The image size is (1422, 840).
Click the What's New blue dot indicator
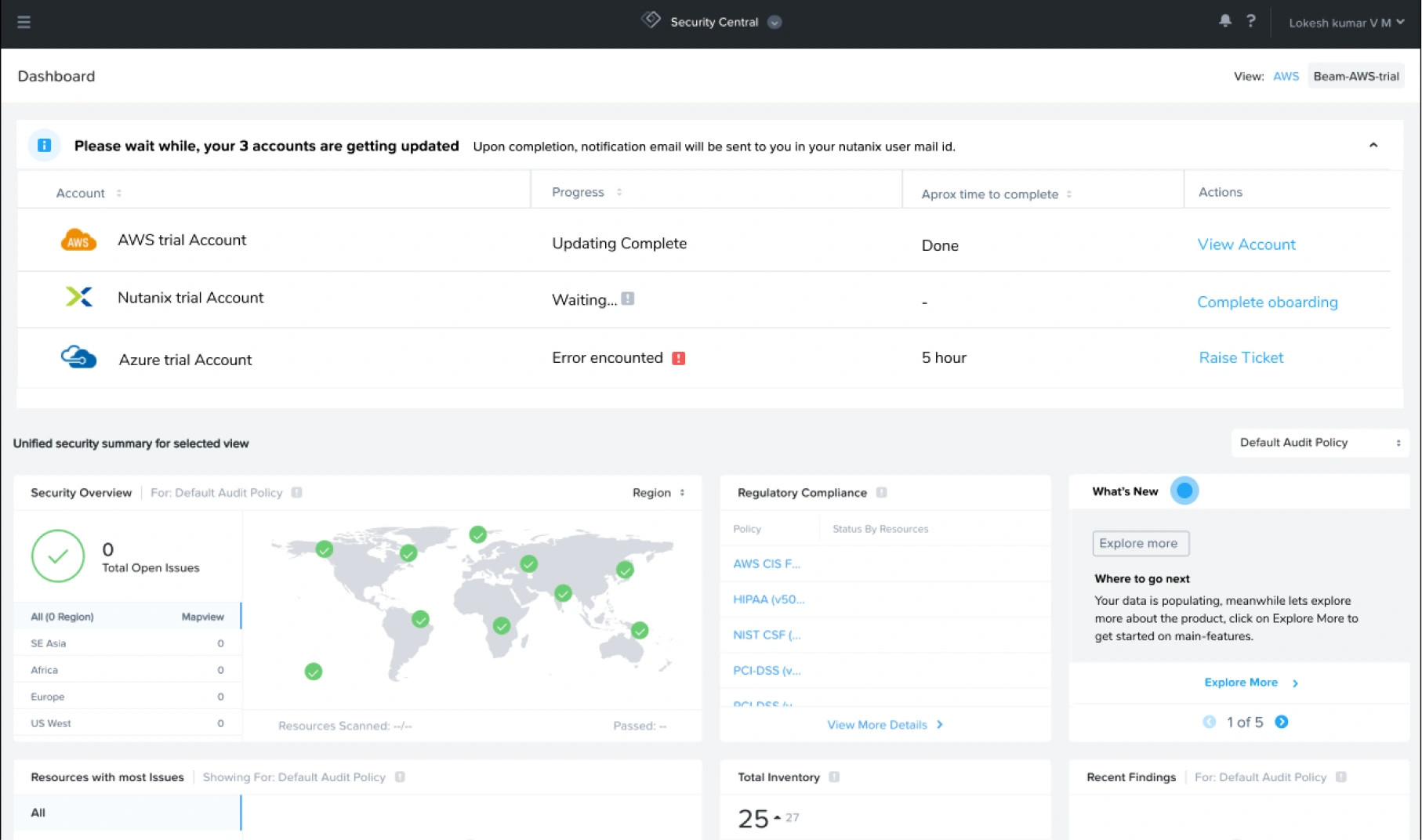[1184, 491]
